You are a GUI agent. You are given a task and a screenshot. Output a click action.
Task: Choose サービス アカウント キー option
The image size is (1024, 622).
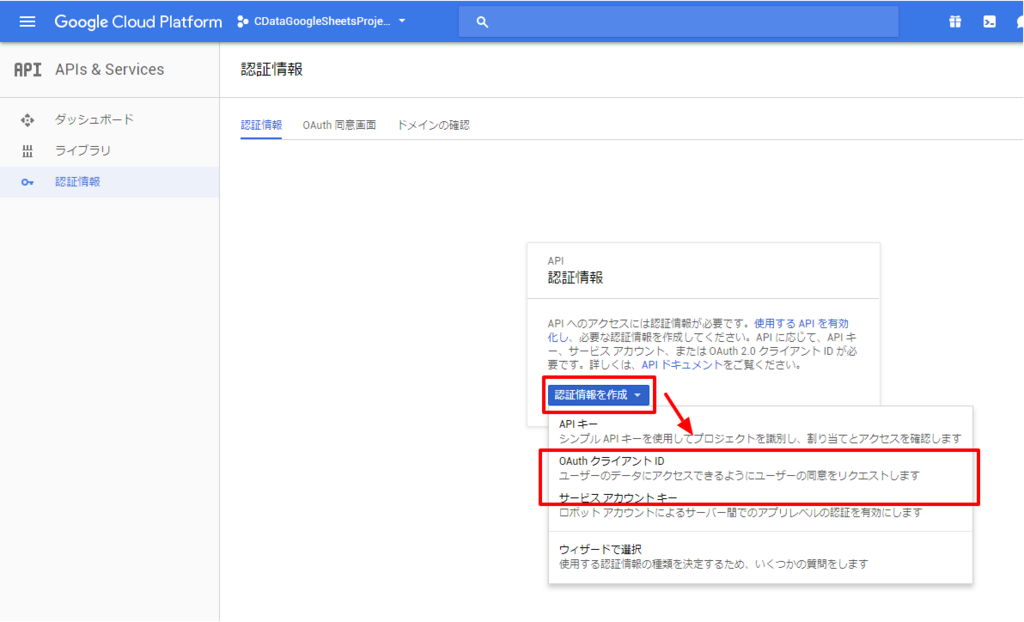[760, 505]
